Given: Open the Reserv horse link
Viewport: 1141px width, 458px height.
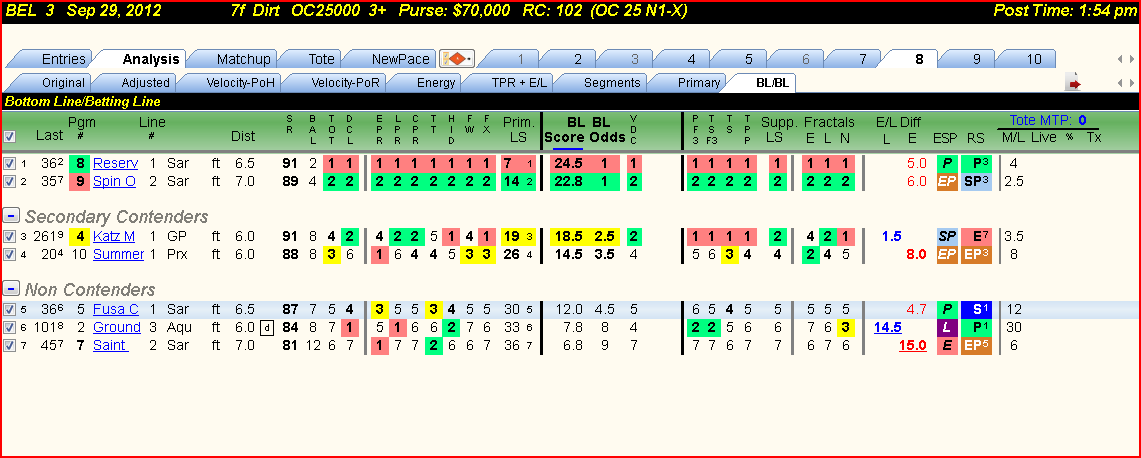Looking at the screenshot, I should pos(115,163).
